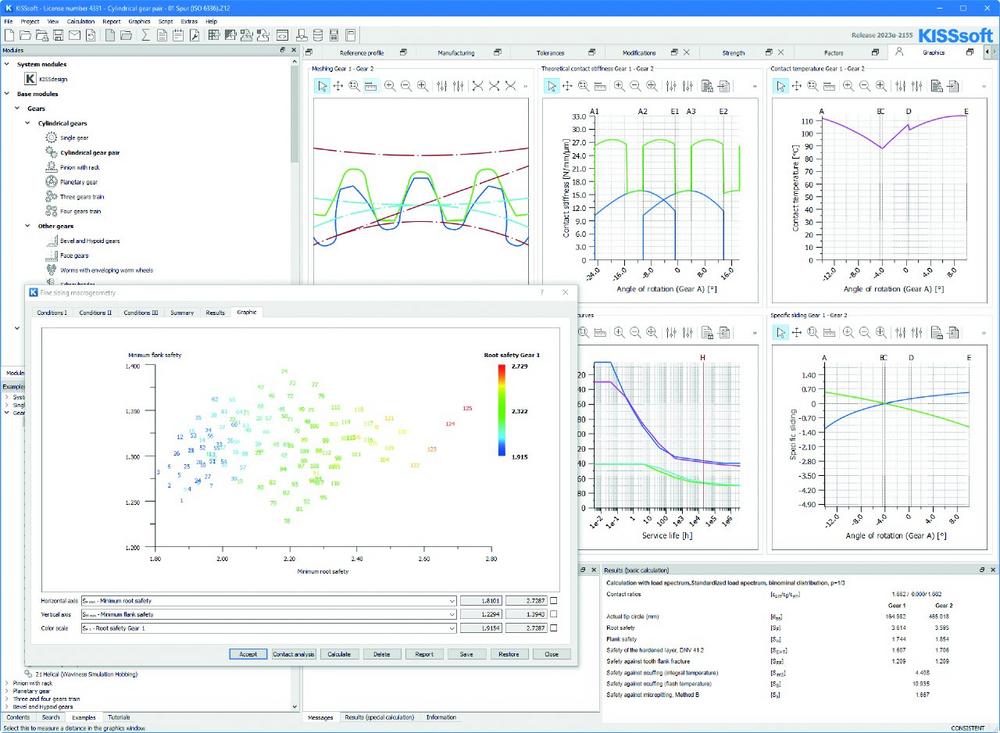Viewport: 1000px width, 733px height.
Task: Zoom out in Theoretical contact stiffness toolbar
Action: 635,86
